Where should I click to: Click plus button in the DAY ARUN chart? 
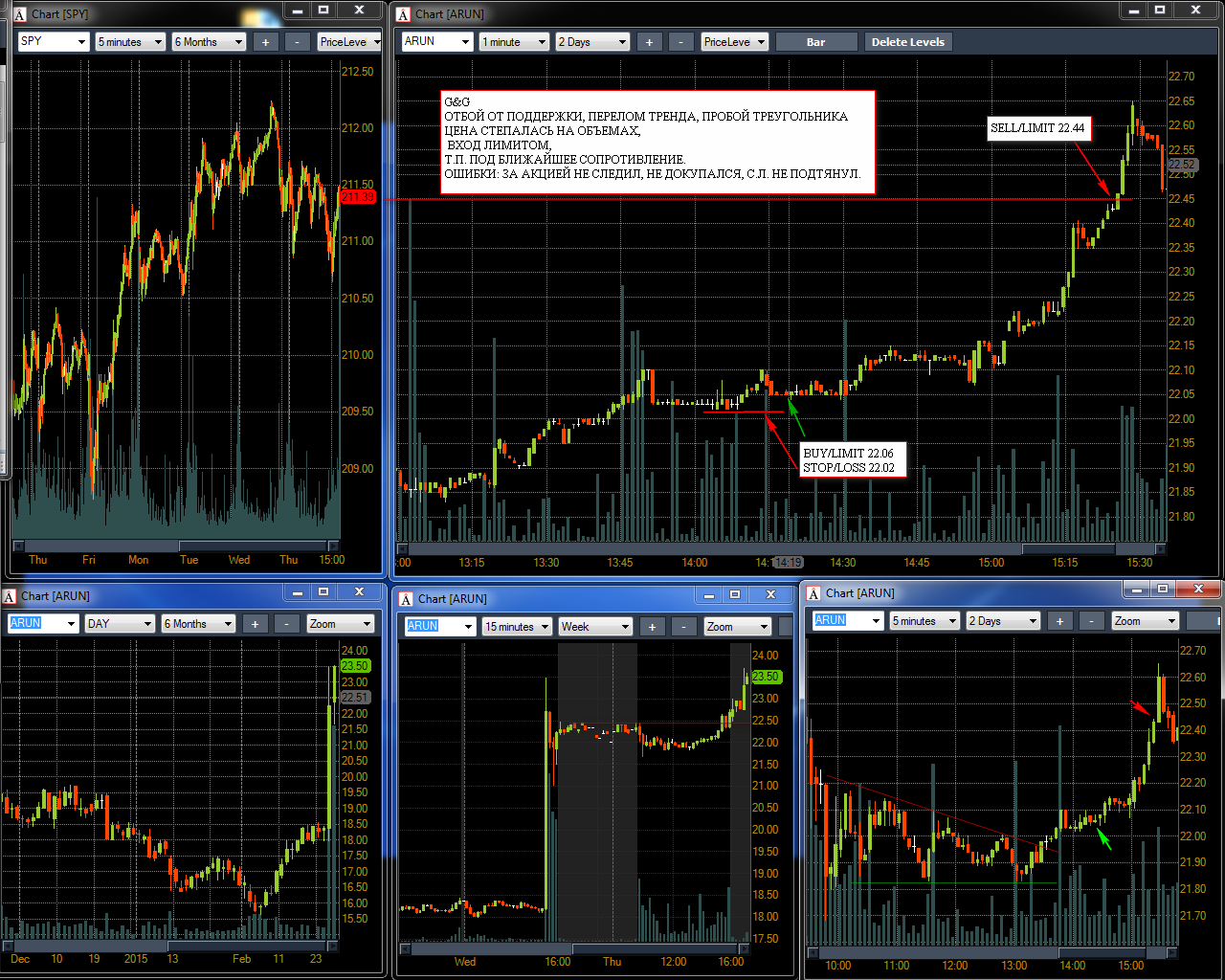256,623
